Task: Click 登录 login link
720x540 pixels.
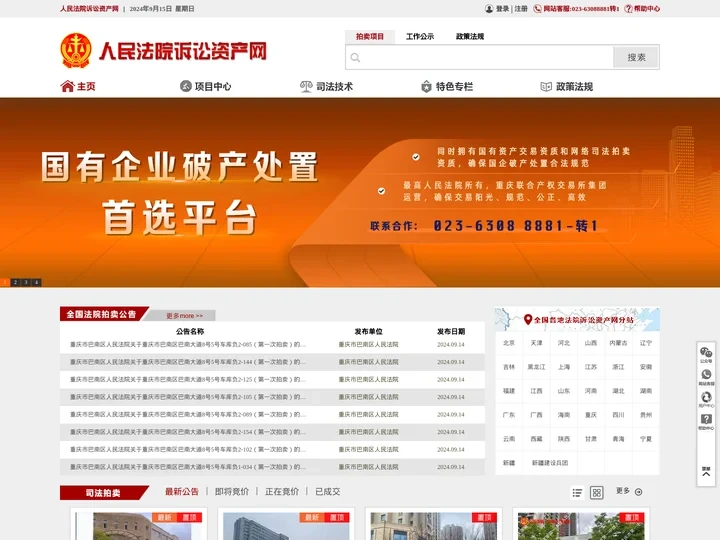Action: (x=502, y=9)
